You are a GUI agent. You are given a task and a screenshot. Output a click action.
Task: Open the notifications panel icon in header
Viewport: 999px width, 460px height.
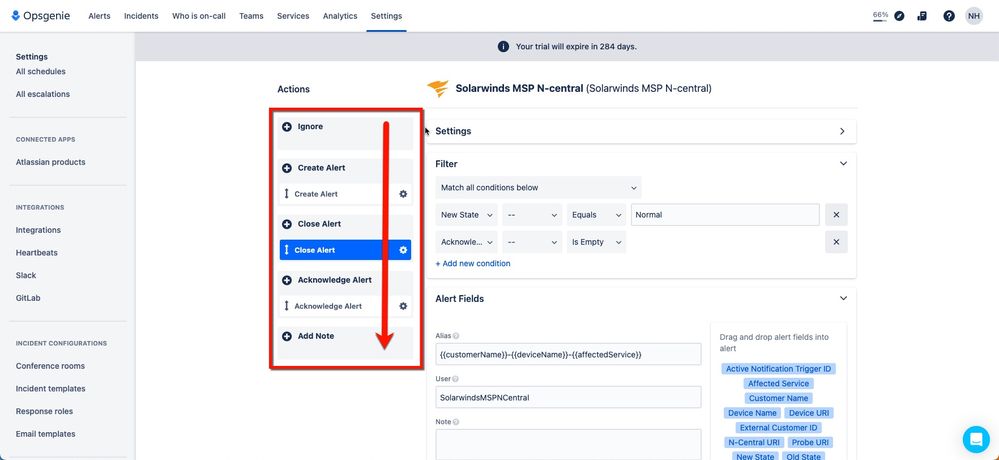[922, 16]
